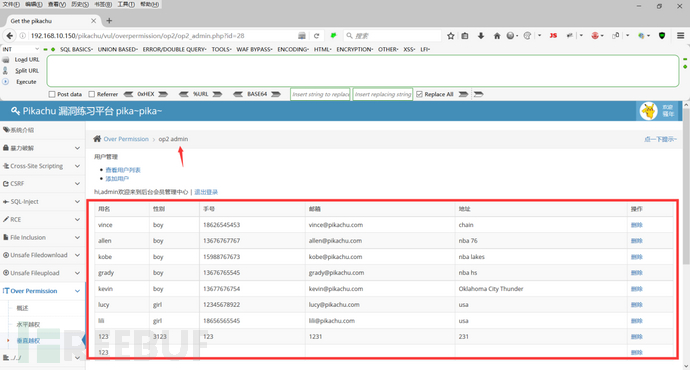Toggle the Replace All checkbox
Image resolution: width=690 pixels, height=370 pixels.
(x=419, y=94)
